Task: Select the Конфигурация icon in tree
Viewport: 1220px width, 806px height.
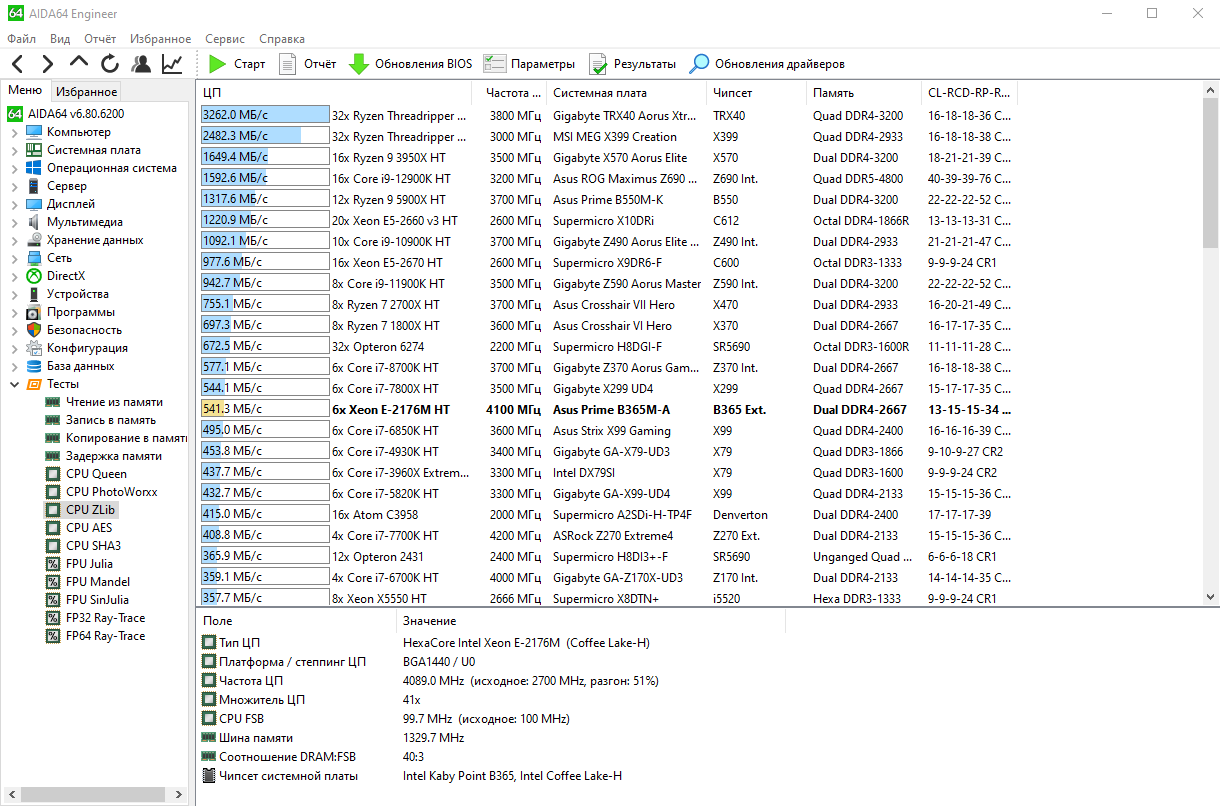Action: tap(34, 348)
